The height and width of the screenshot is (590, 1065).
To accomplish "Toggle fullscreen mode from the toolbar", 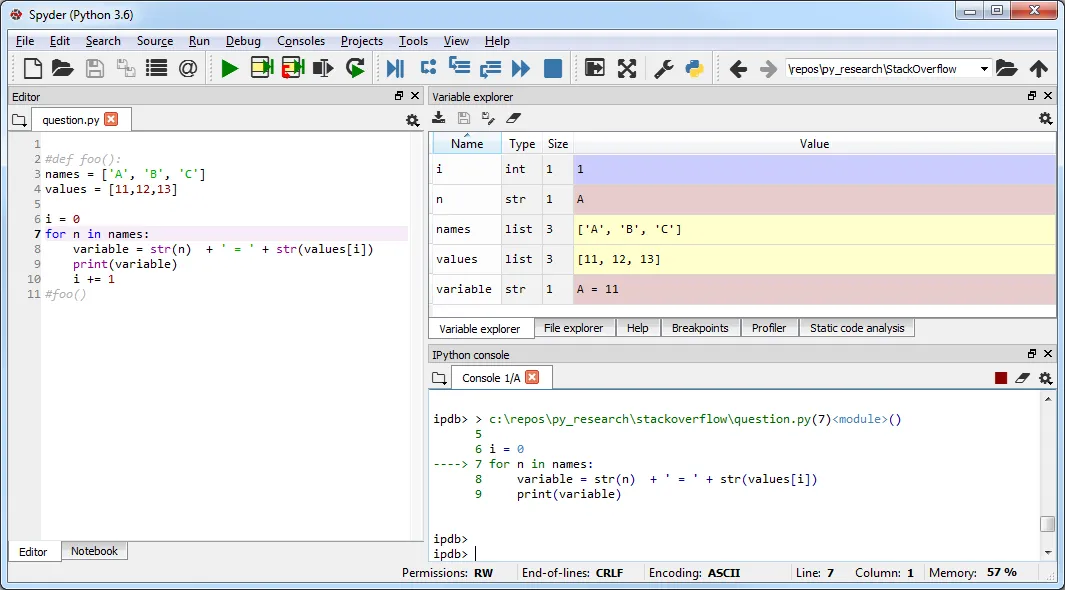I will (x=627, y=68).
